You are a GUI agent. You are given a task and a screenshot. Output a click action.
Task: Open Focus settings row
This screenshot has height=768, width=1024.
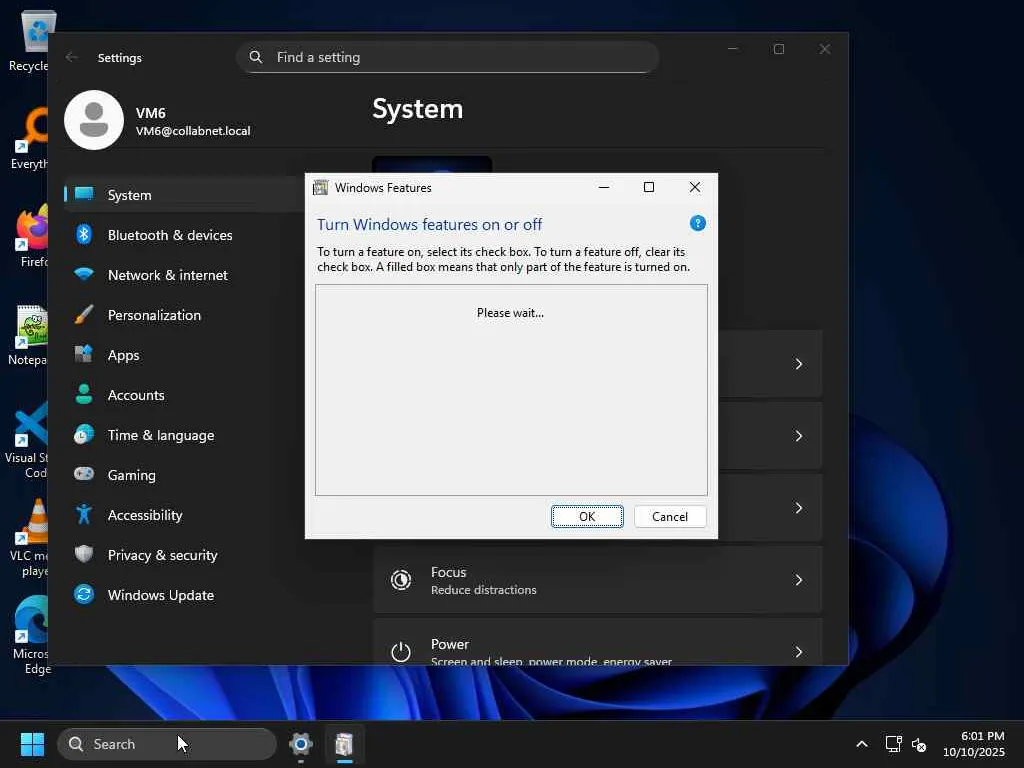598,580
